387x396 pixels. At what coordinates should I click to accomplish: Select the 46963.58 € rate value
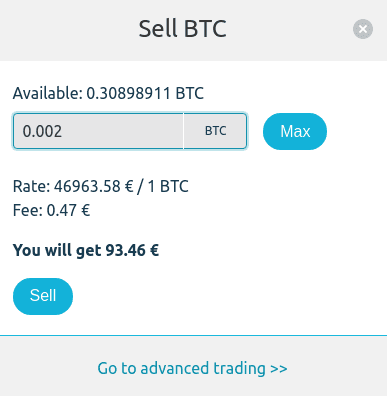[x=94, y=186]
